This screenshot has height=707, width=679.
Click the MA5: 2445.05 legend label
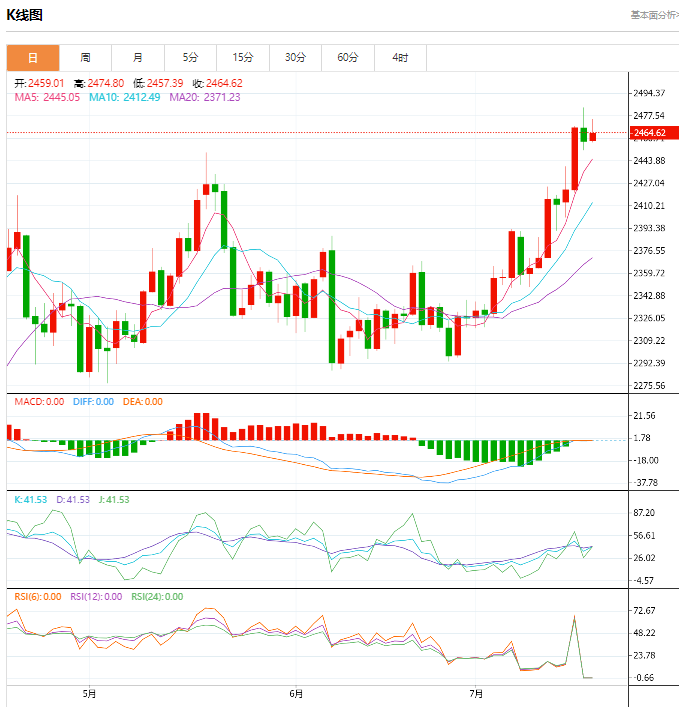point(47,97)
